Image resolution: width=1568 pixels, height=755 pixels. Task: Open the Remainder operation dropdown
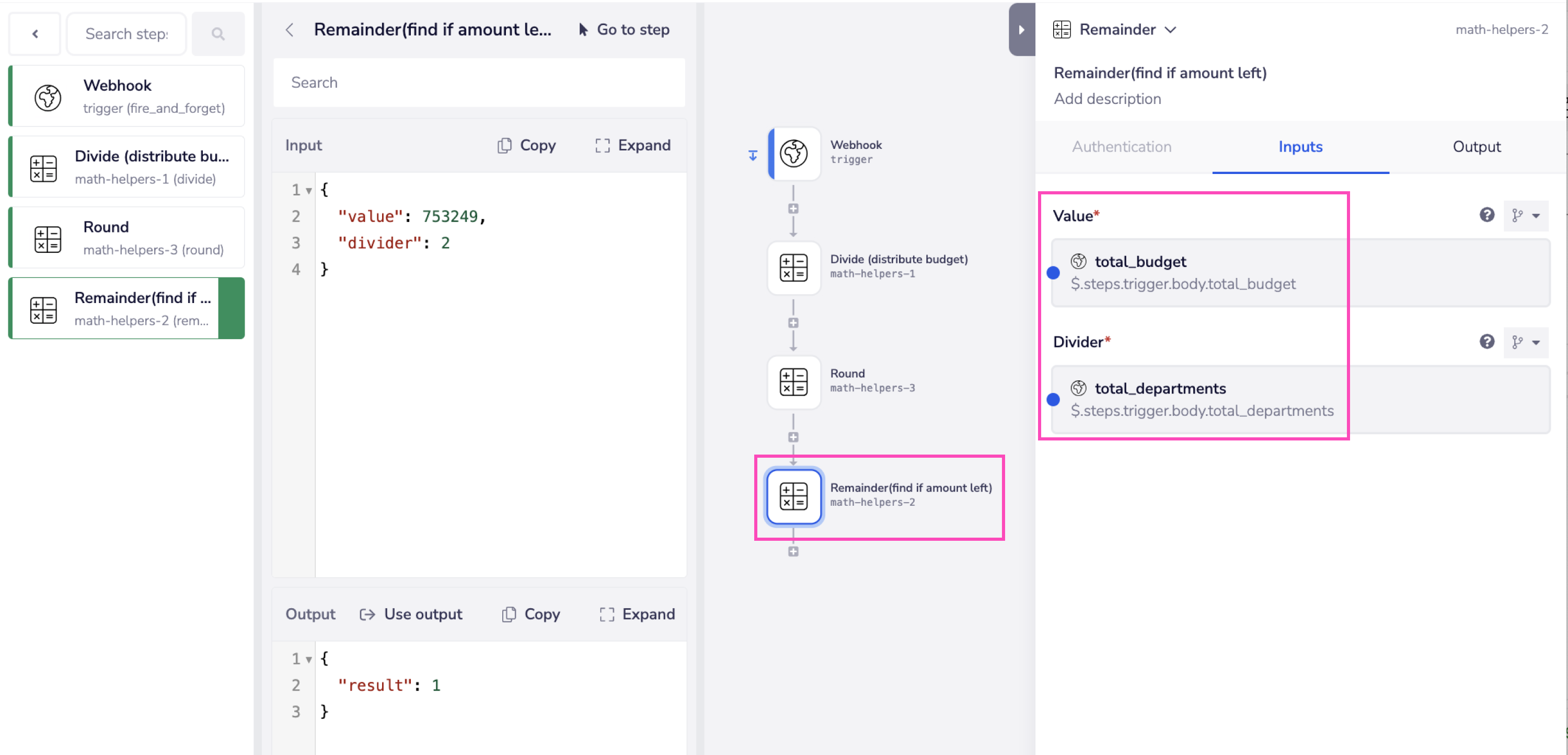point(1170,29)
